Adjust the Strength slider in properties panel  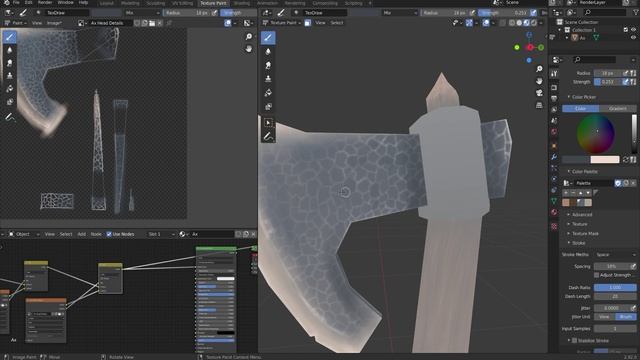tap(607, 82)
